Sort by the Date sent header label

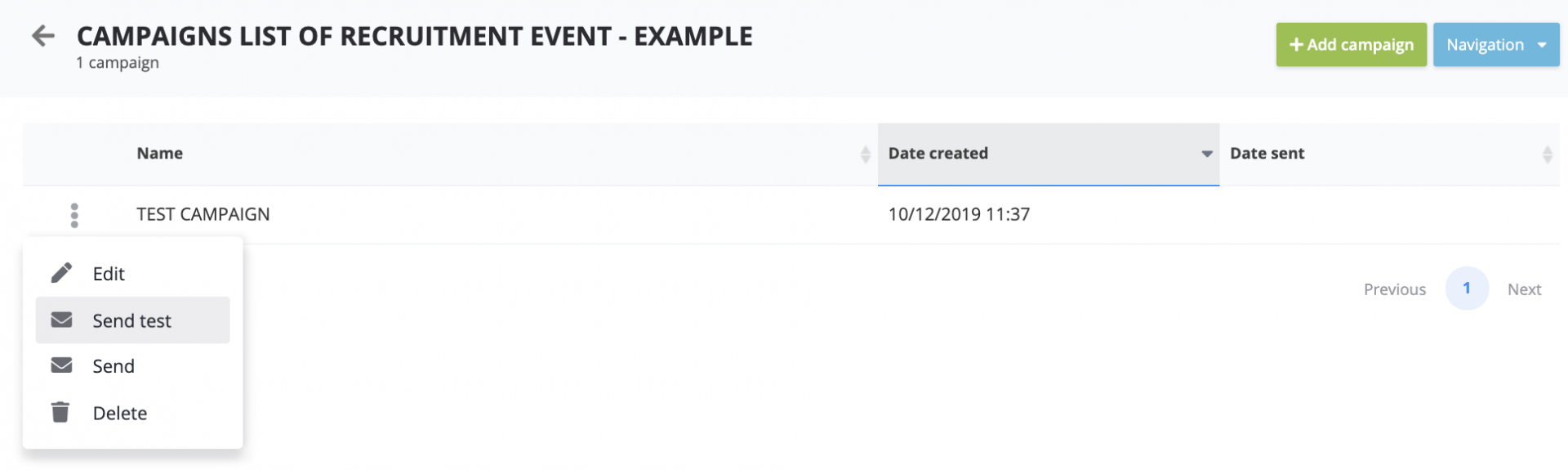[1267, 154]
